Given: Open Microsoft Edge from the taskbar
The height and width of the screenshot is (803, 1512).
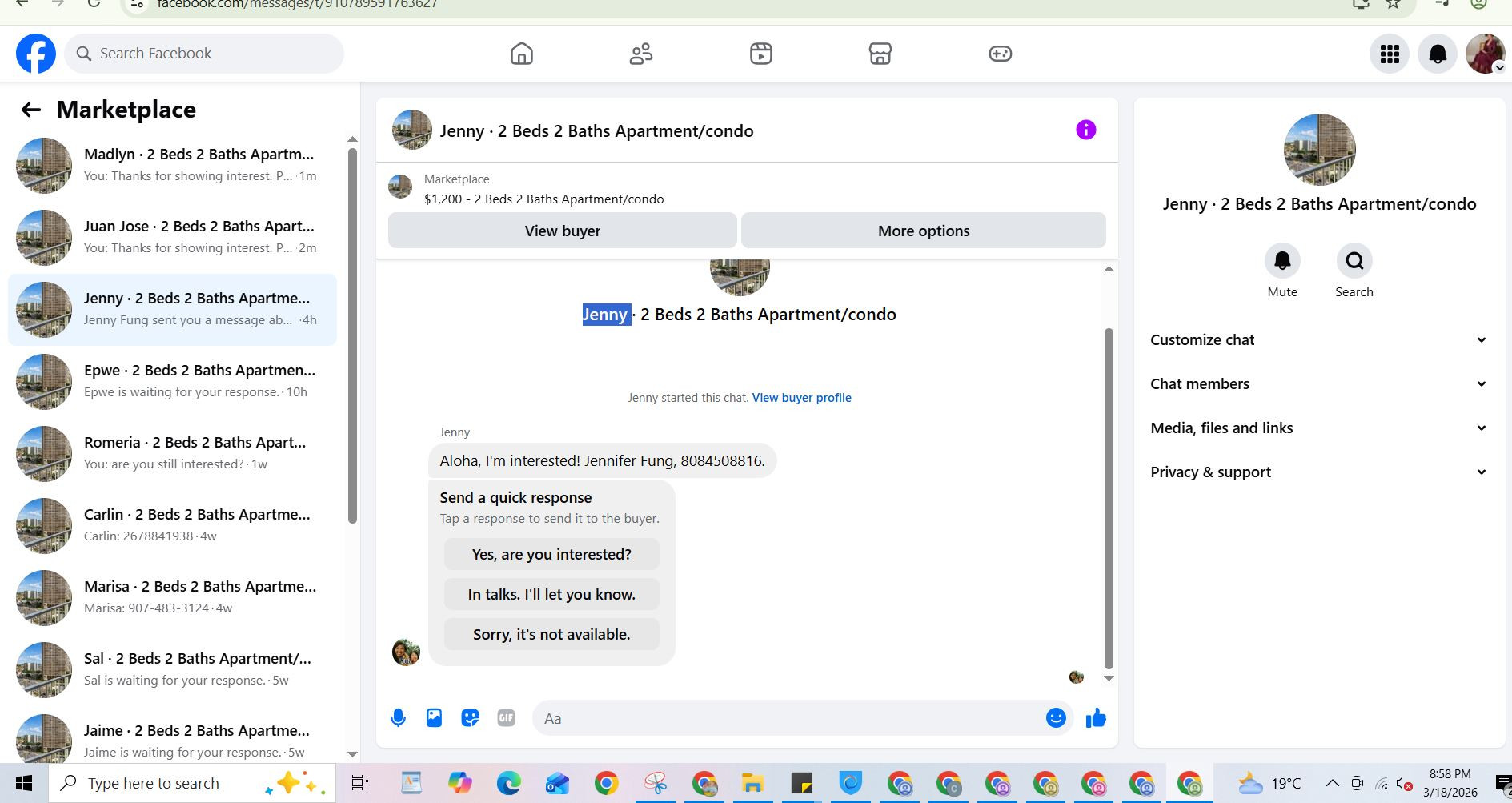Looking at the screenshot, I should click(x=508, y=783).
